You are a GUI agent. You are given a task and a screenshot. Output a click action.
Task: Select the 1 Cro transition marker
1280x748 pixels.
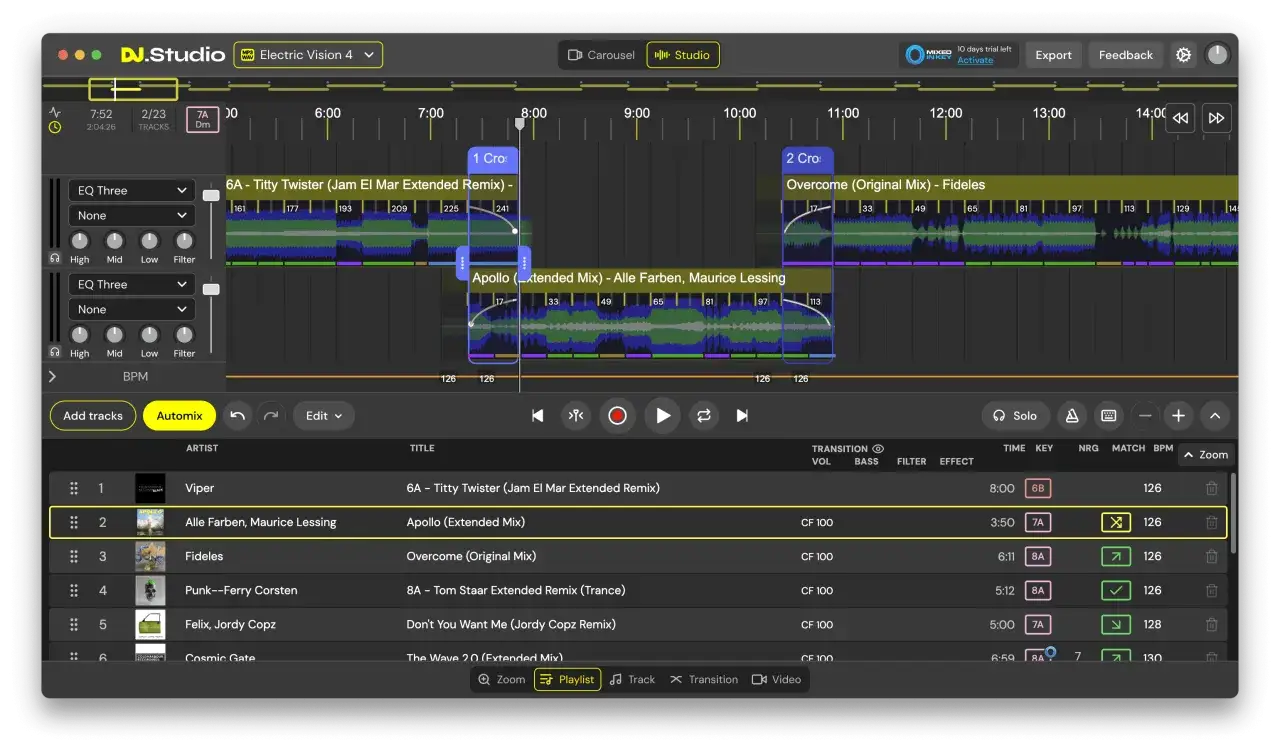(x=492, y=158)
